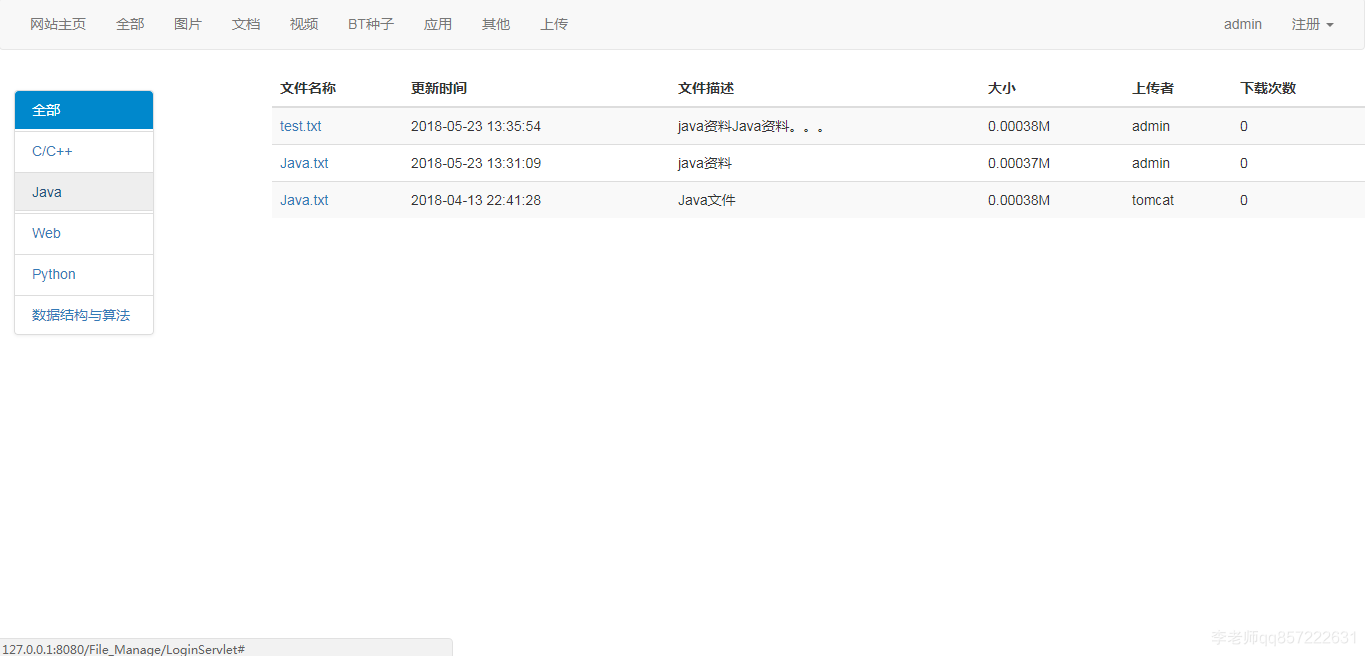Open the BT种子 section

tap(370, 24)
